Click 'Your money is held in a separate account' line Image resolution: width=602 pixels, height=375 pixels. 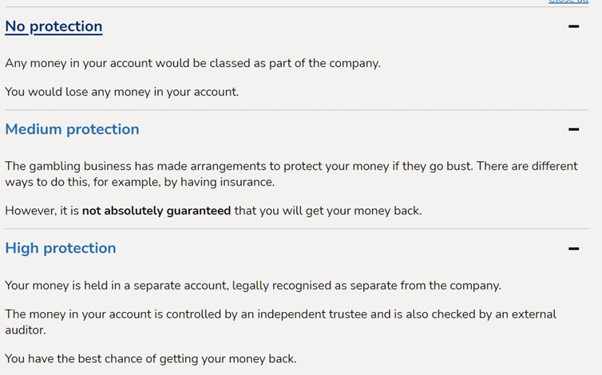pos(253,286)
